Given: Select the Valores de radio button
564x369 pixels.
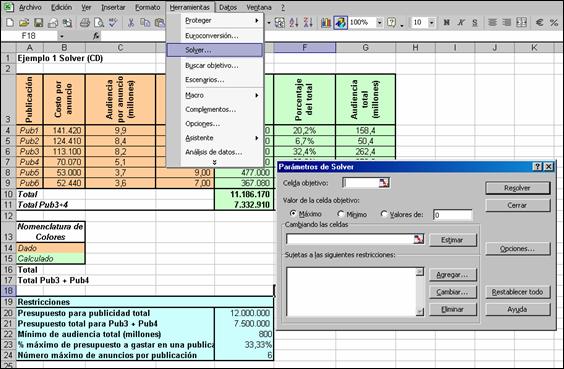Looking at the screenshot, I should tap(384, 214).
